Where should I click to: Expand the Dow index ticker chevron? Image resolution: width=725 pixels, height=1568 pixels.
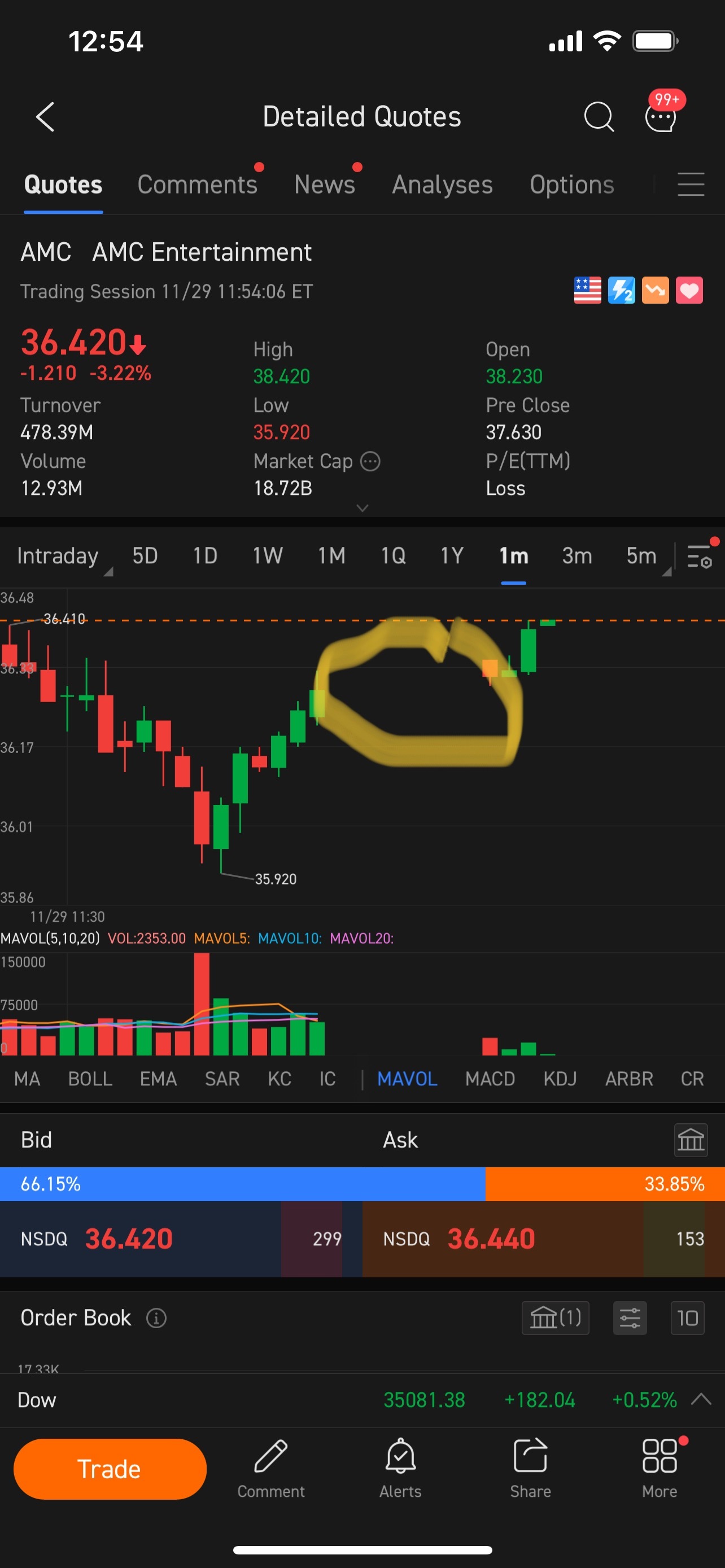pyautogui.click(x=702, y=1399)
